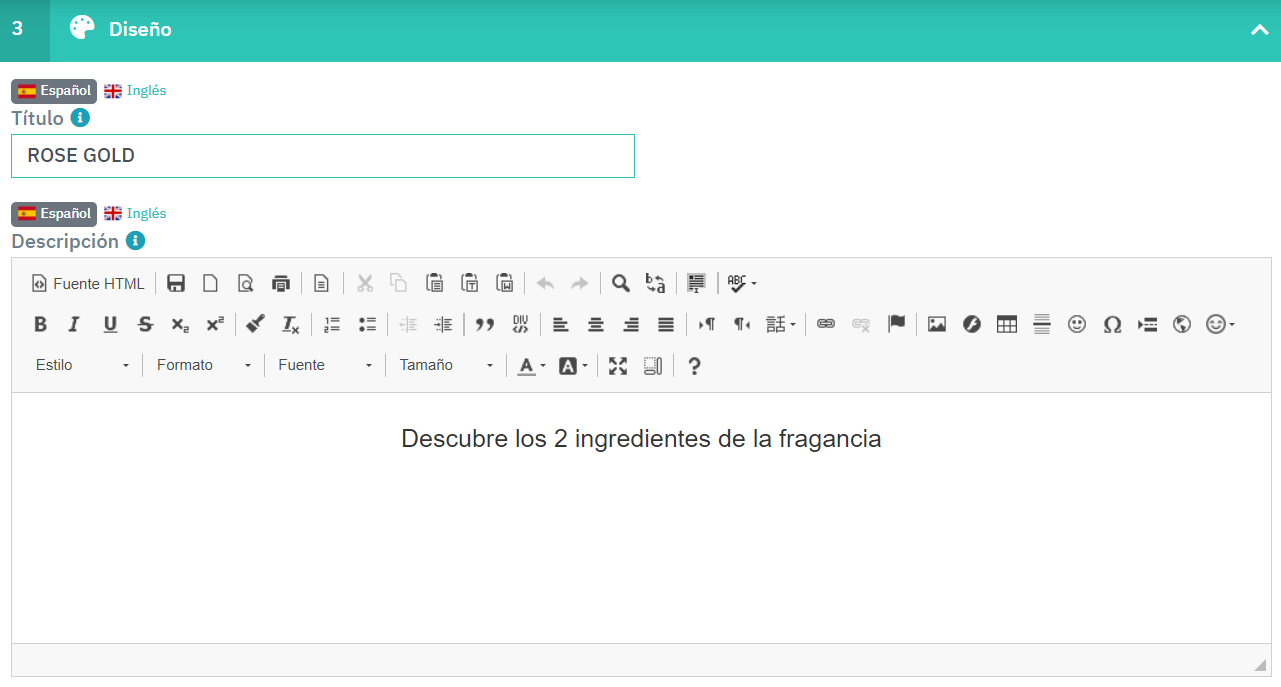1281x687 pixels.
Task: Insert a page break
Action: pos(1147,324)
